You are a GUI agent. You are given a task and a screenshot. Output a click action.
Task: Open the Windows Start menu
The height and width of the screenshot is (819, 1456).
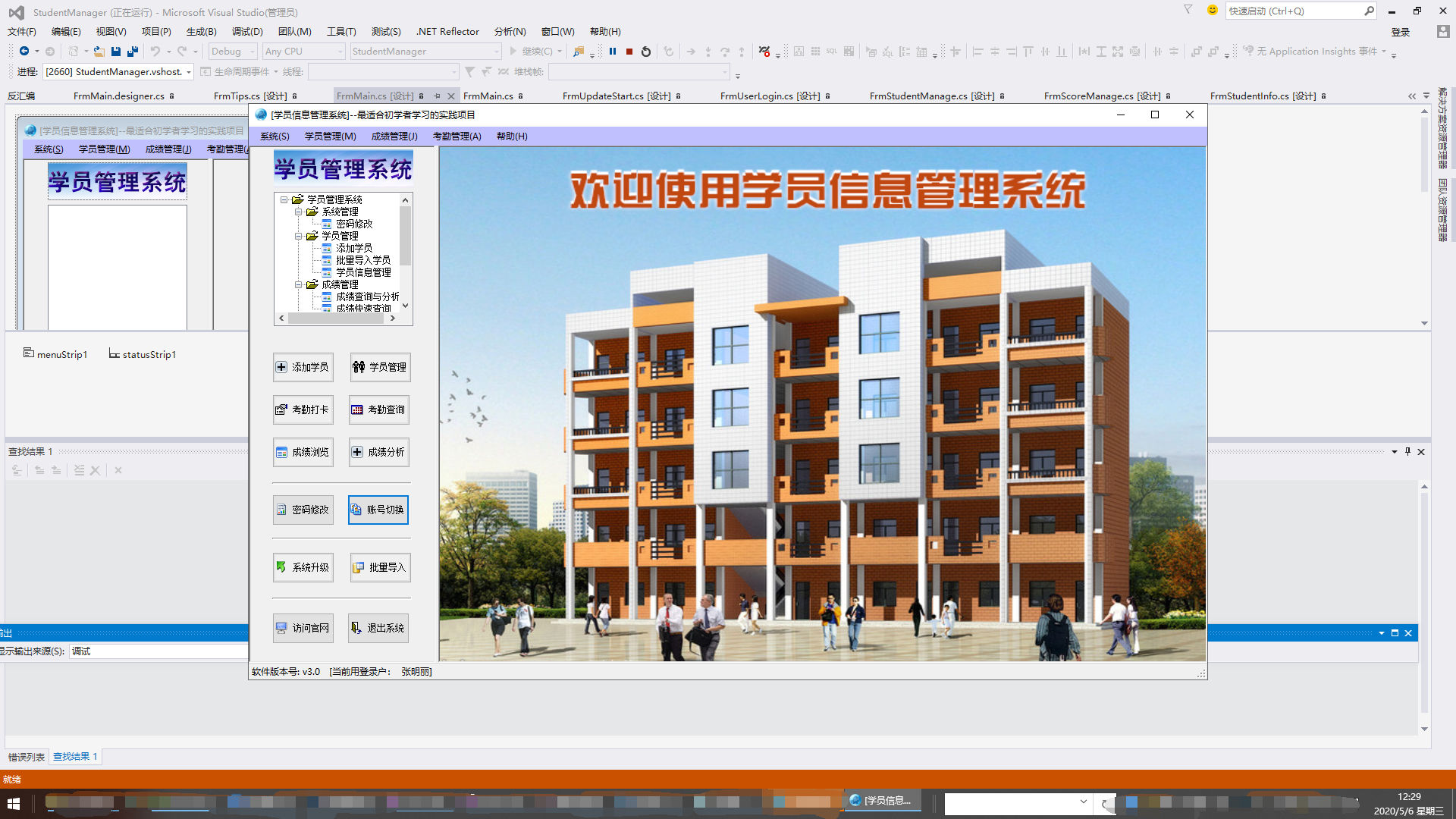[14, 802]
